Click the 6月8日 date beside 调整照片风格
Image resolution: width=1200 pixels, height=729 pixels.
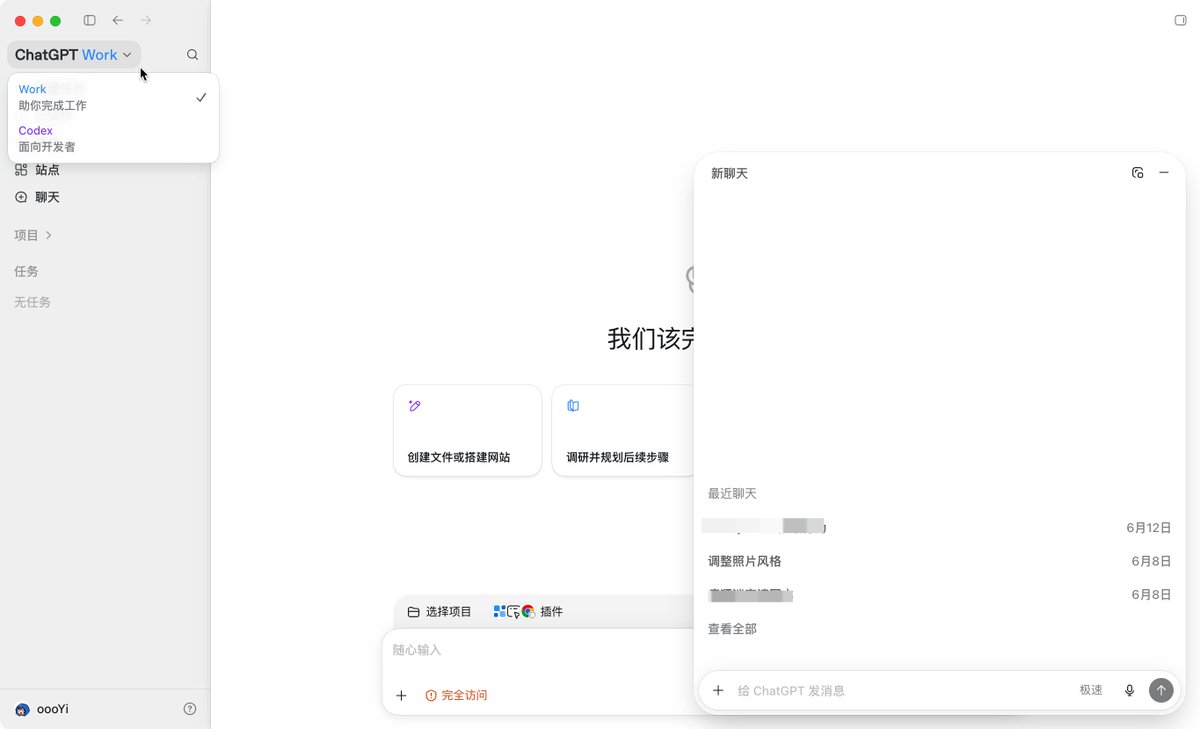tap(1151, 561)
